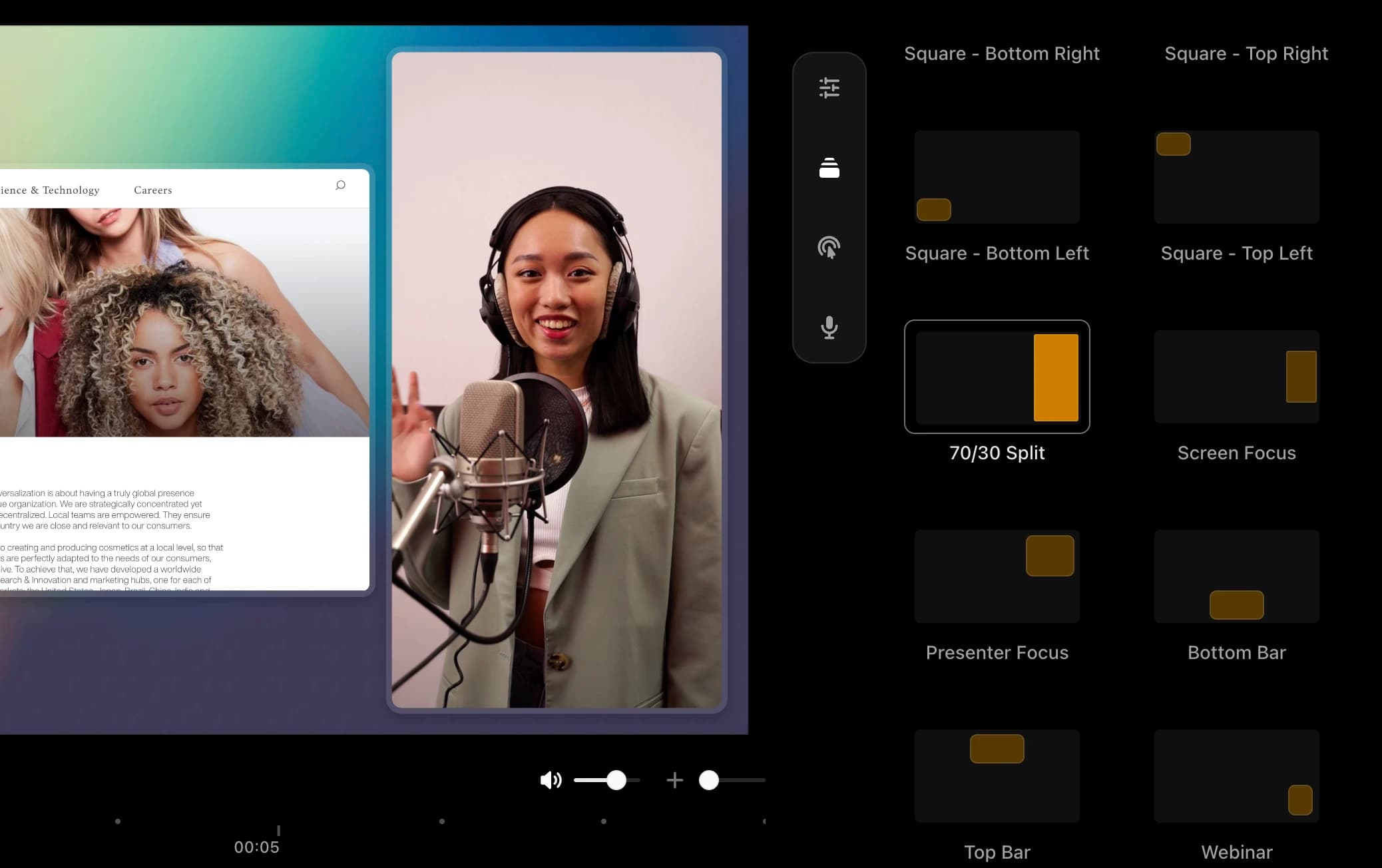The width and height of the screenshot is (1382, 868).
Task: Open the adjustment sliders panel
Action: (829, 87)
